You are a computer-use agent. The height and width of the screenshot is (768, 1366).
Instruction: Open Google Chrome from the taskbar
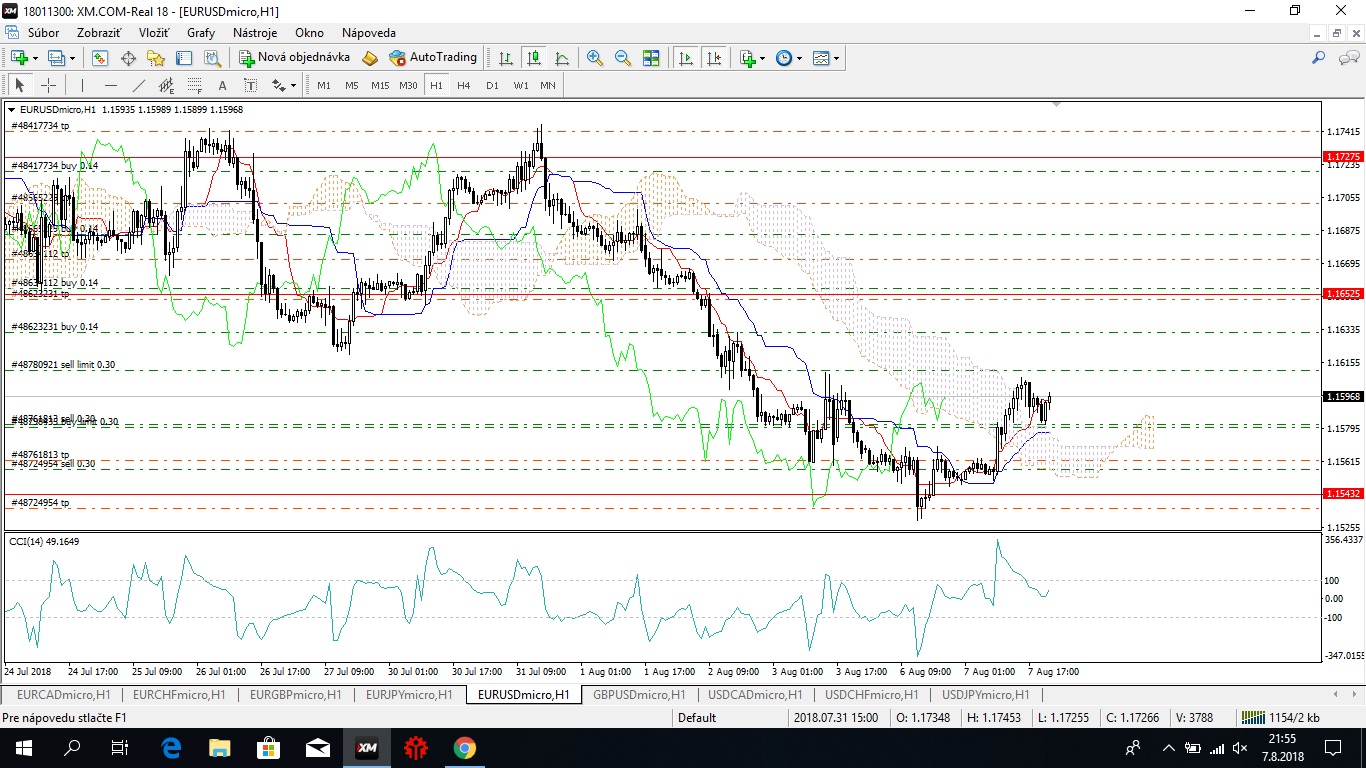[x=464, y=747]
